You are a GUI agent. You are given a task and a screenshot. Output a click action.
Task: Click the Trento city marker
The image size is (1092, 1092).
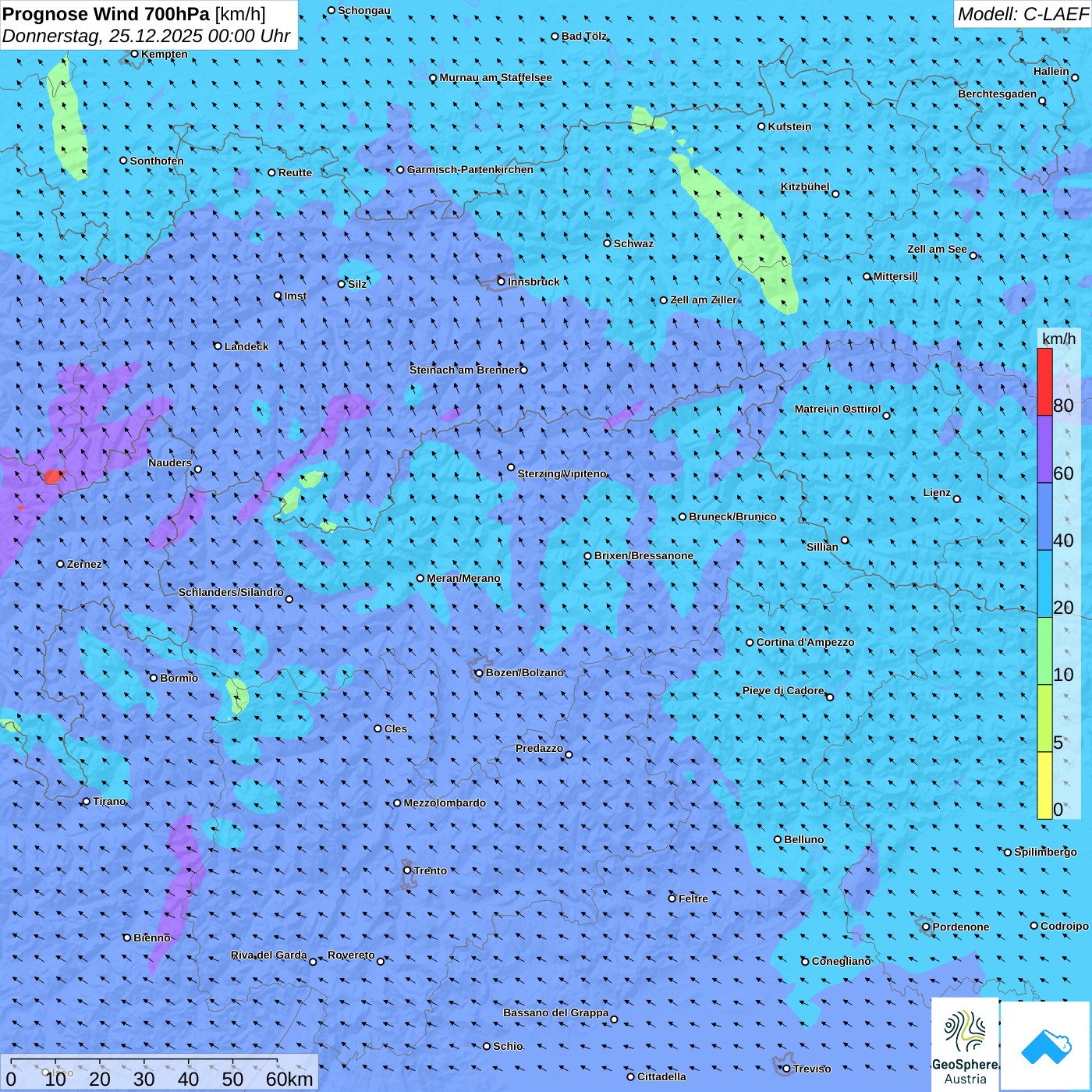[407, 870]
